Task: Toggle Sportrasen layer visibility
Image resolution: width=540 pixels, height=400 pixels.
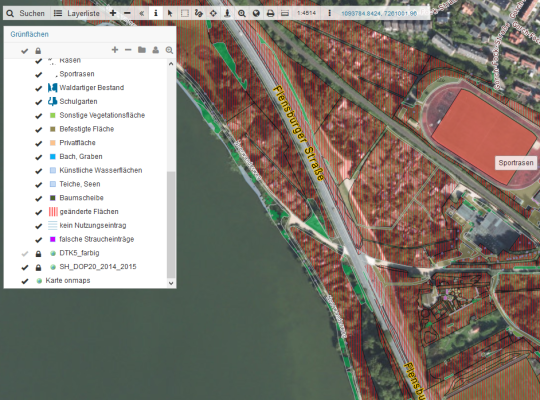Action: [39, 74]
